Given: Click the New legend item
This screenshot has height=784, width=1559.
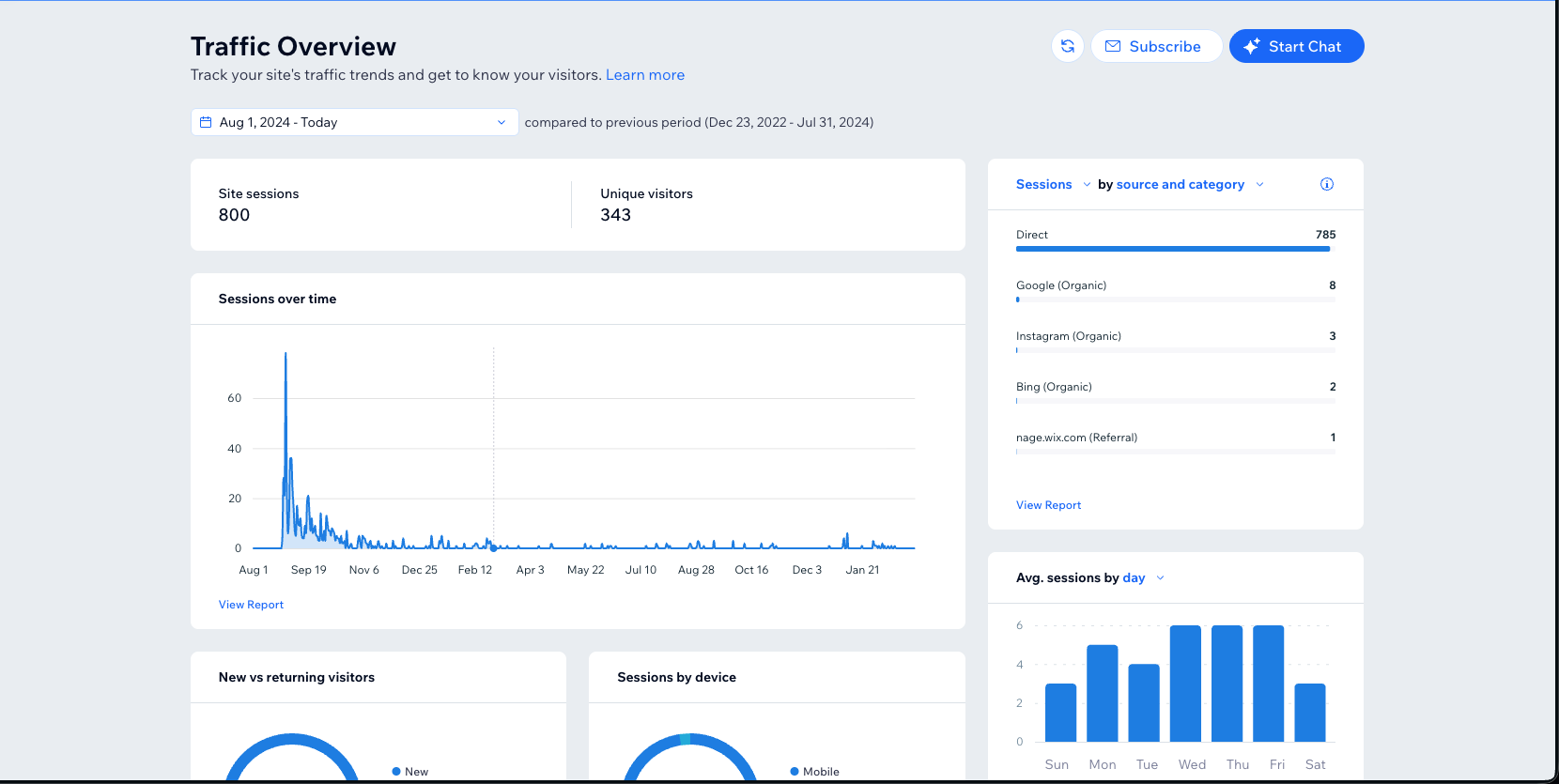Looking at the screenshot, I should tap(410, 772).
